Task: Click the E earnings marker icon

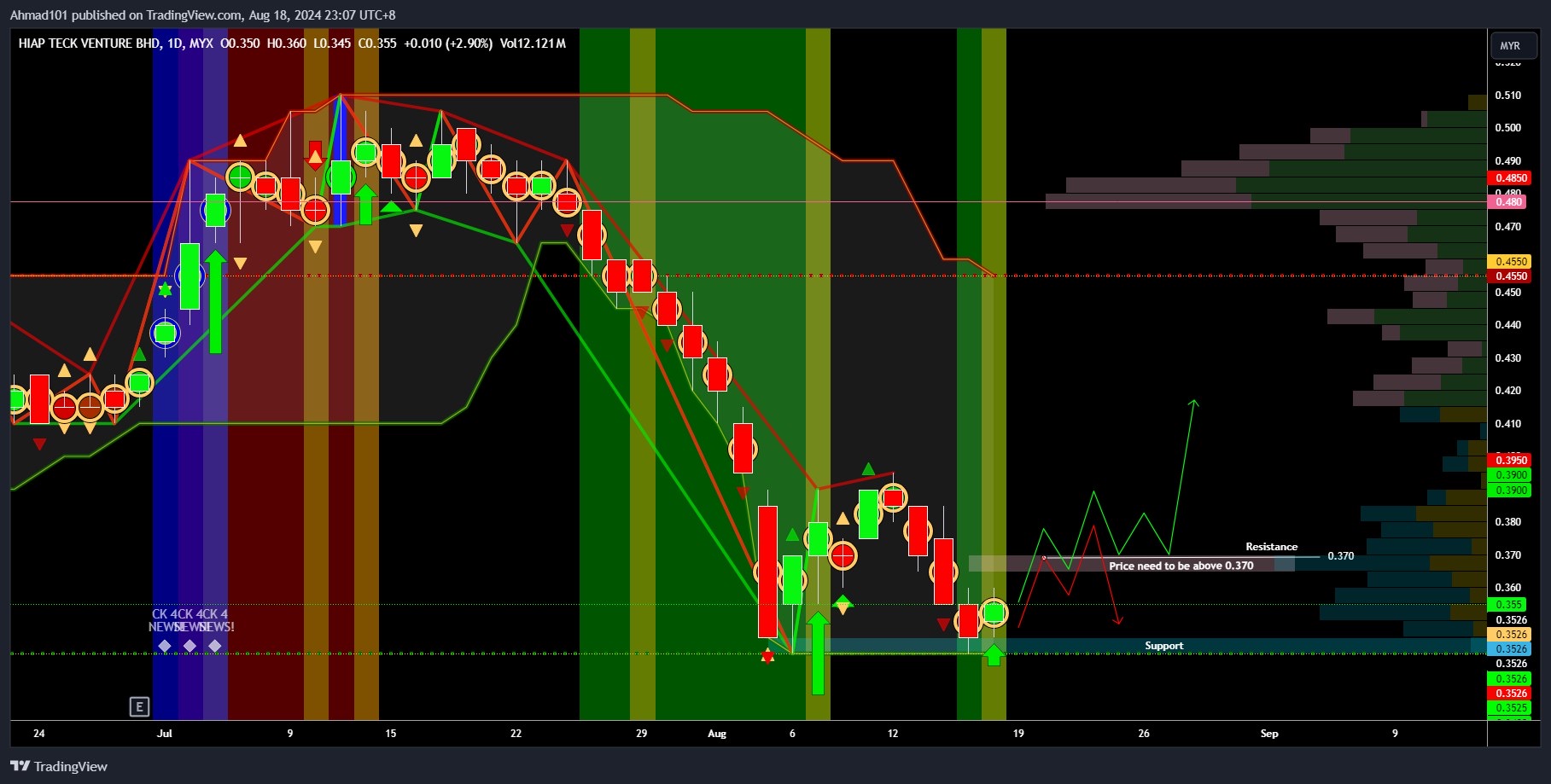Action: coord(139,706)
